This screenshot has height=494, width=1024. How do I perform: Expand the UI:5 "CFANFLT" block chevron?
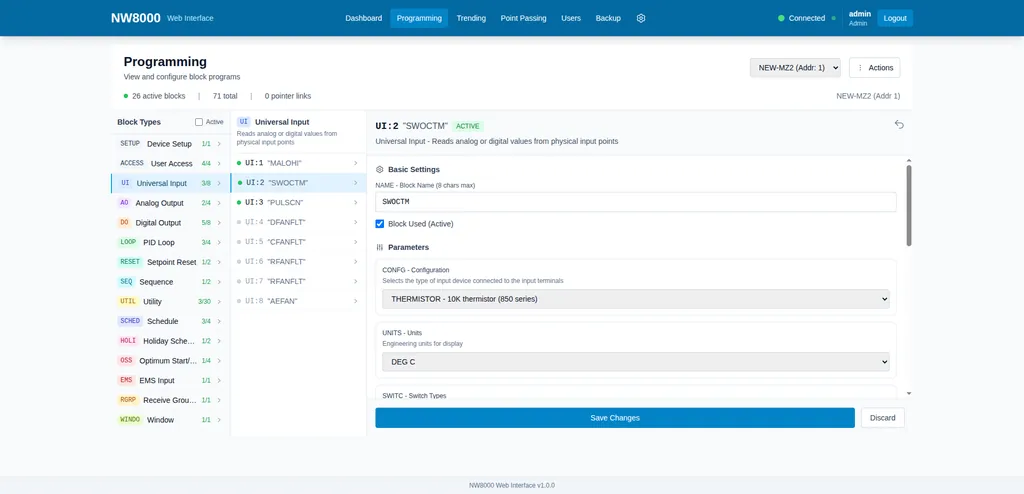(x=356, y=242)
